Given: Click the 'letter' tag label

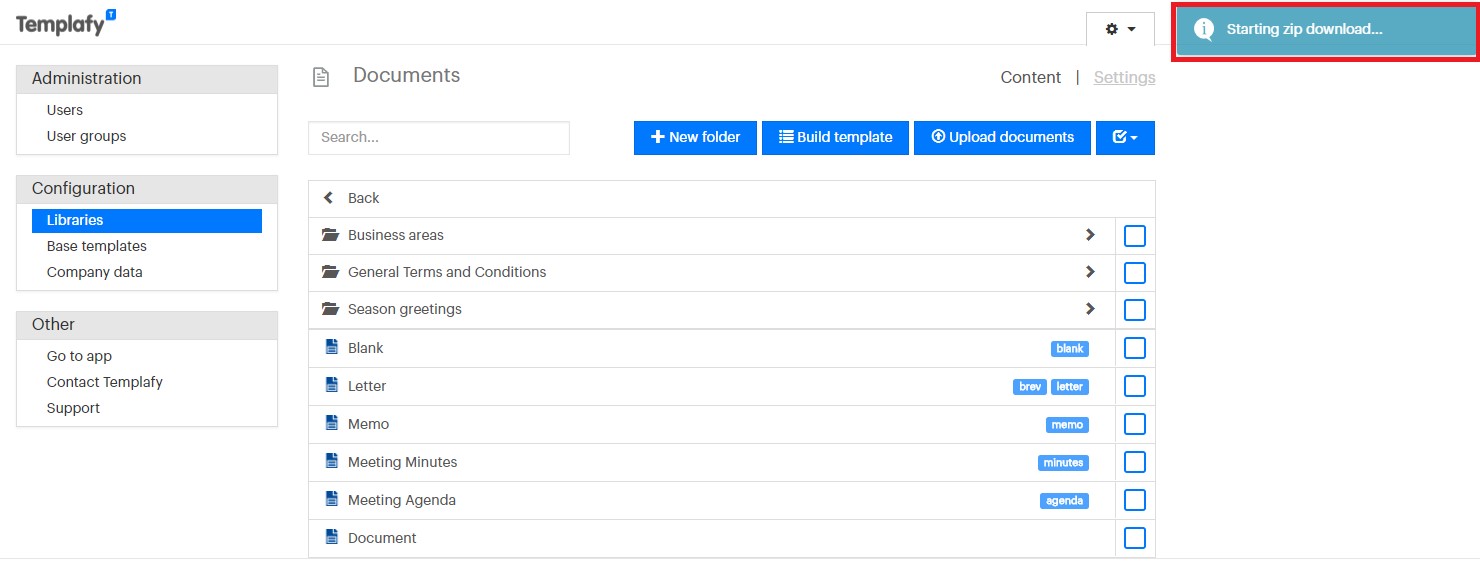Looking at the screenshot, I should [x=1069, y=387].
